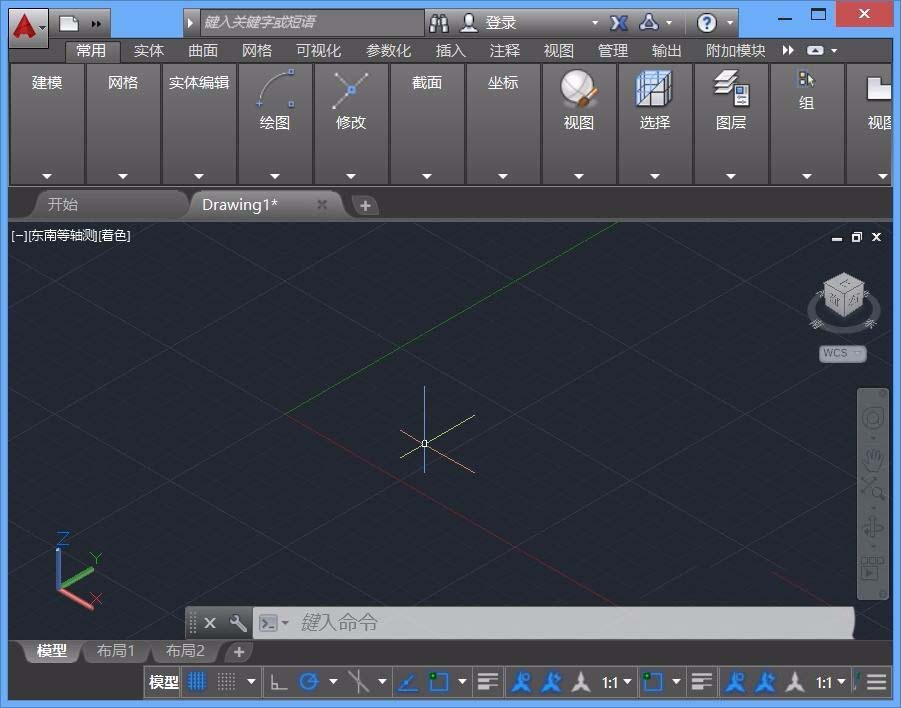Add new layout with plus button
Screen dimensions: 901x708
point(239,652)
